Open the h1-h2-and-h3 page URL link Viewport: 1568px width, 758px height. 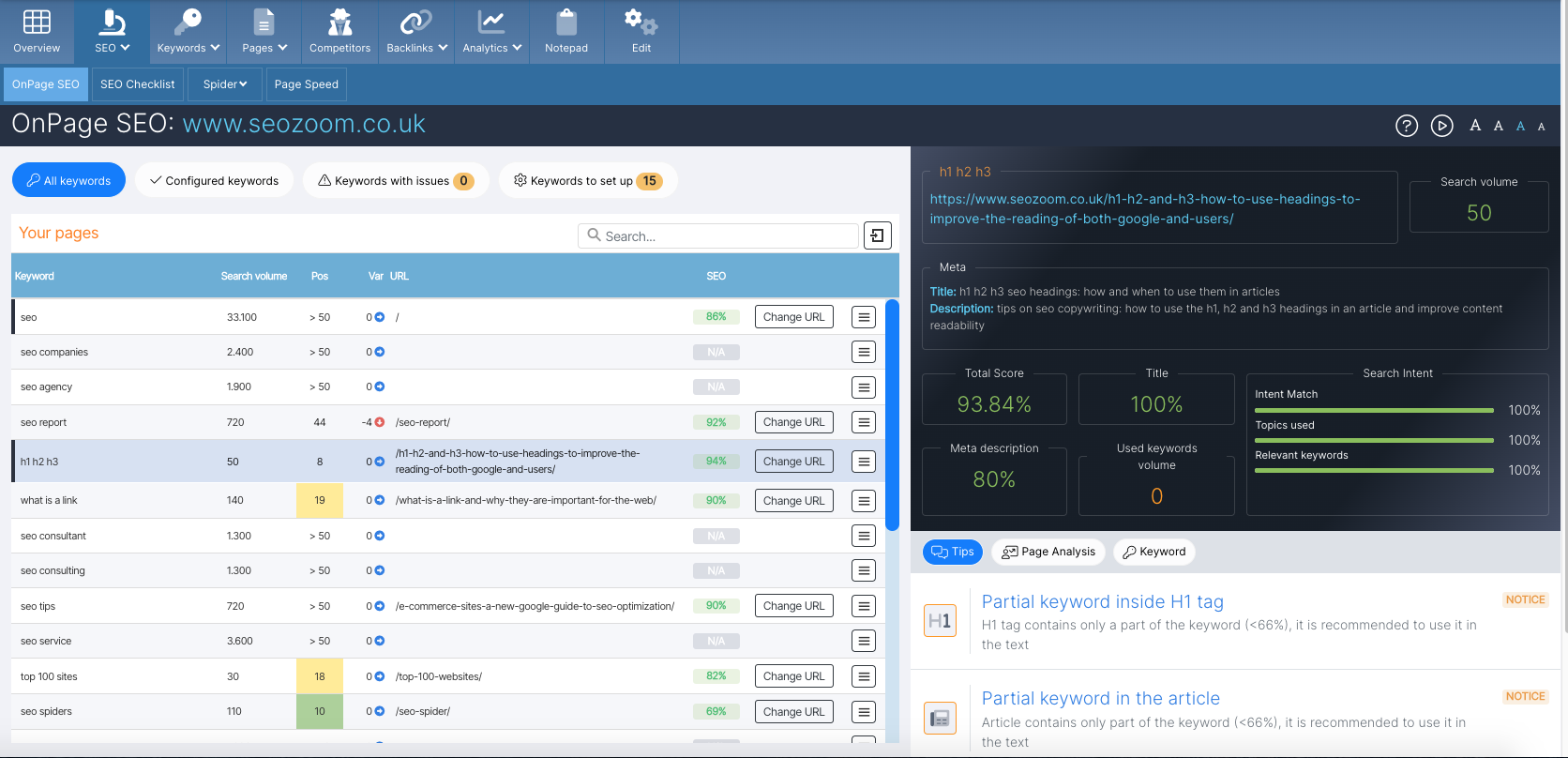click(x=1144, y=208)
